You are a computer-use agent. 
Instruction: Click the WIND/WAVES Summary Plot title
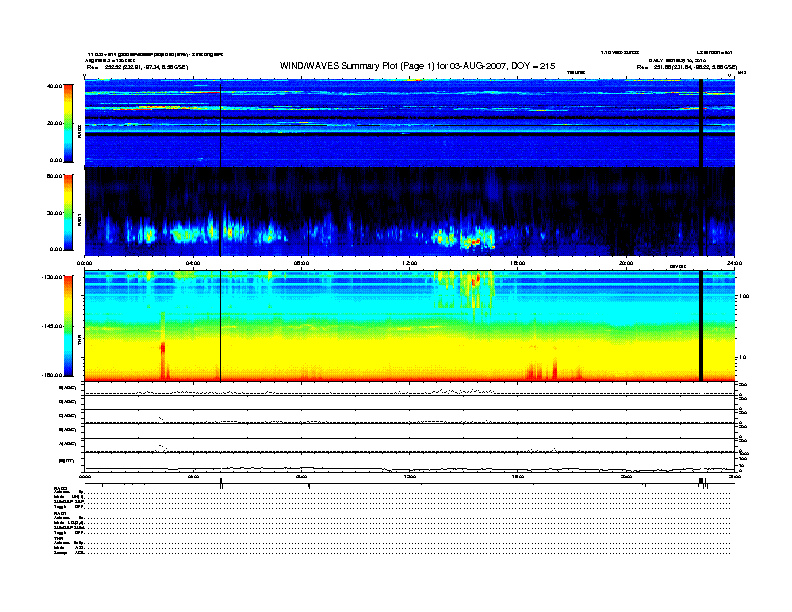(x=417, y=66)
